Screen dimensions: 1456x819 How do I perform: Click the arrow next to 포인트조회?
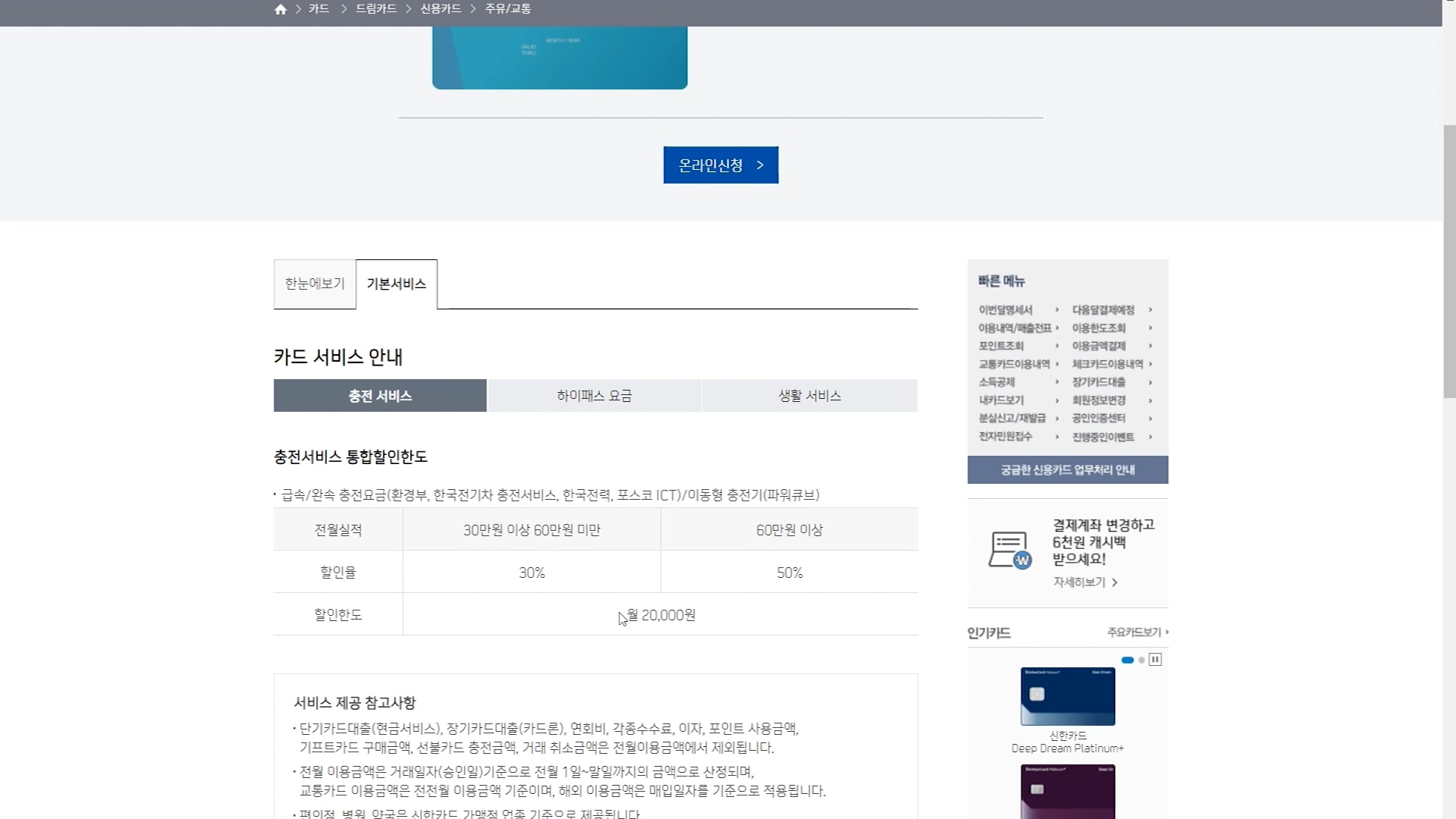[x=1057, y=346]
